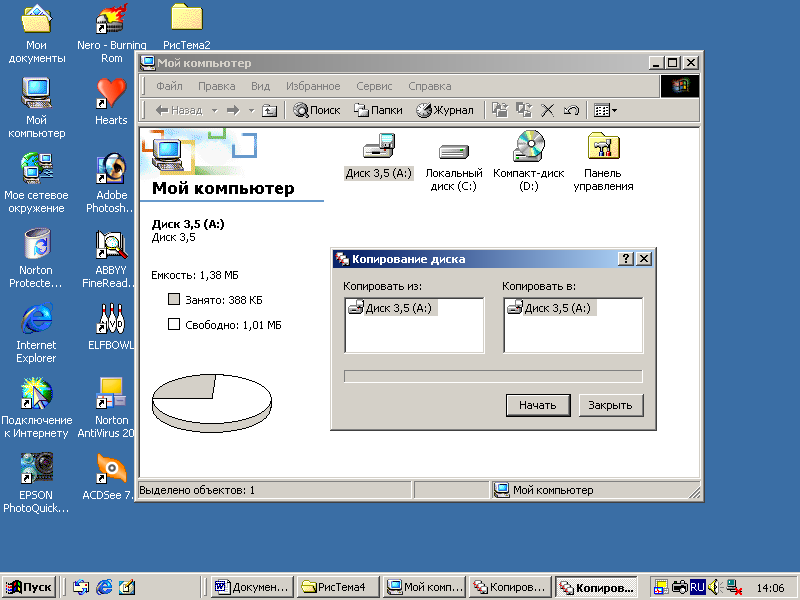Click the help ? button in Копирование диска

coord(626,259)
